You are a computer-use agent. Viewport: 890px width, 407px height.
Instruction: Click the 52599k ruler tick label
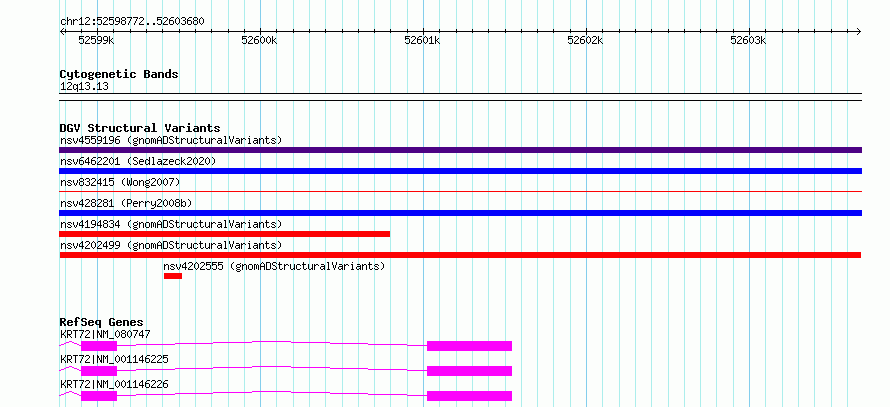96,40
